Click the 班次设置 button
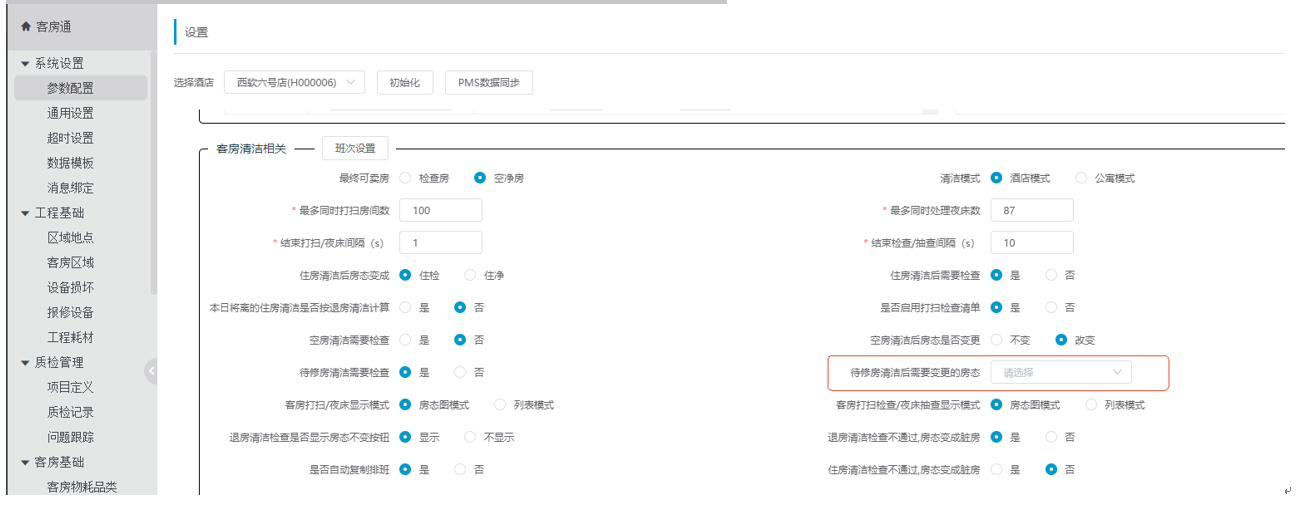This screenshot has height=509, width=1311. [355, 148]
